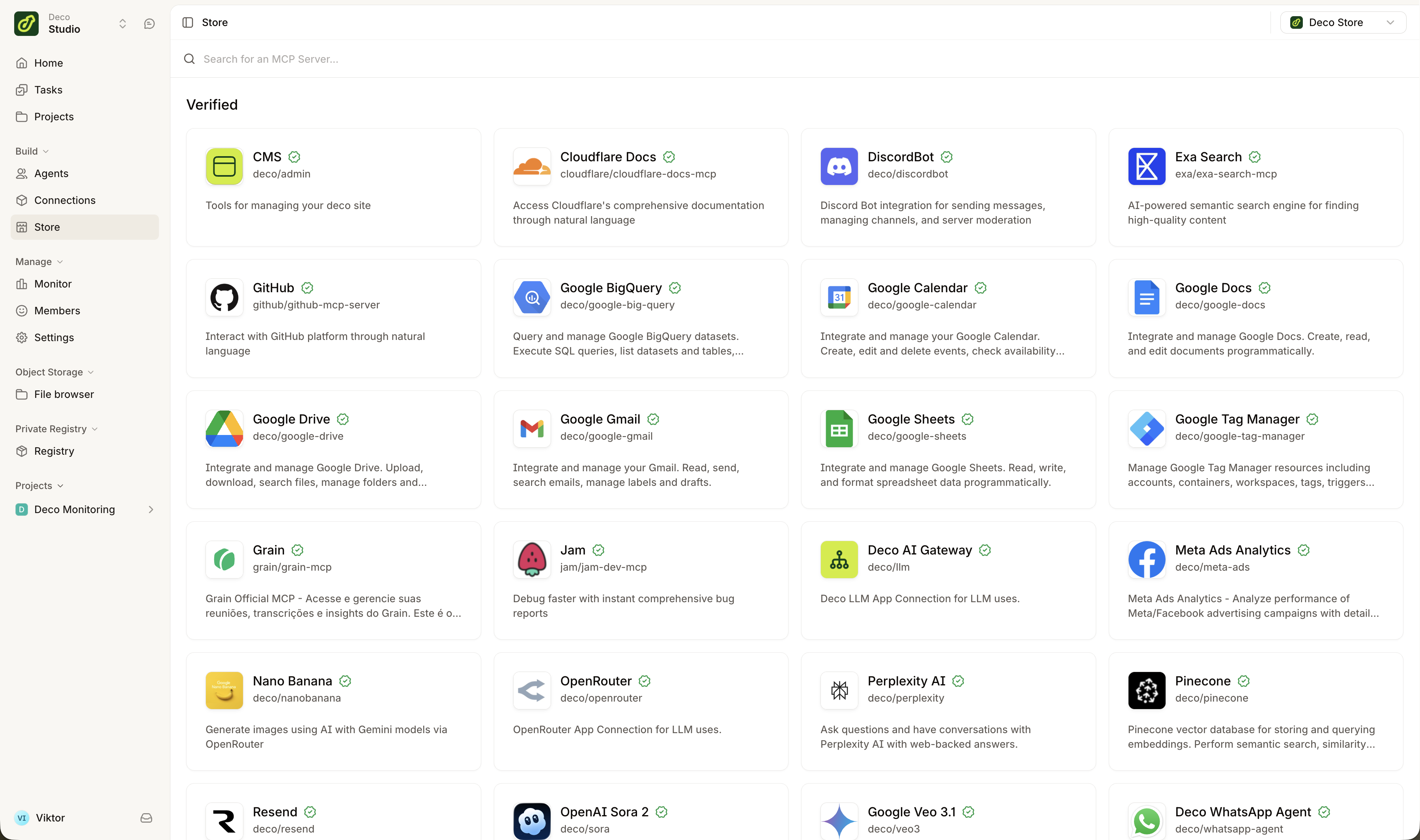The width and height of the screenshot is (1420, 840).
Task: Click the Google Drive logo icon
Action: coord(224,429)
